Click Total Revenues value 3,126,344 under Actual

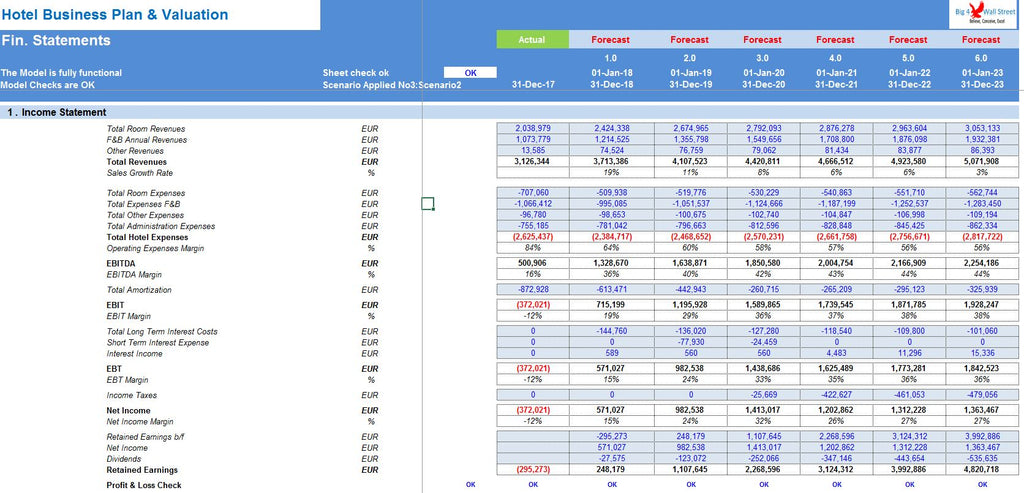pyautogui.click(x=531, y=161)
